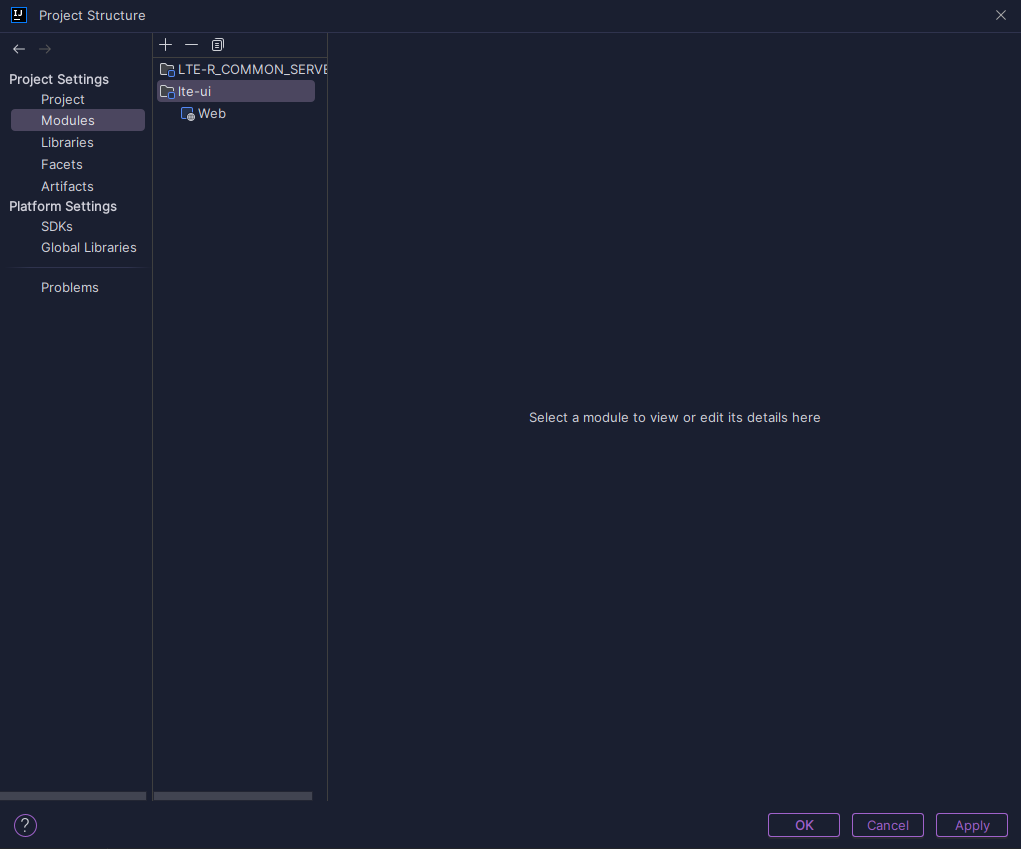Click the Web facet icon
1021x849 pixels.
pyautogui.click(x=188, y=113)
